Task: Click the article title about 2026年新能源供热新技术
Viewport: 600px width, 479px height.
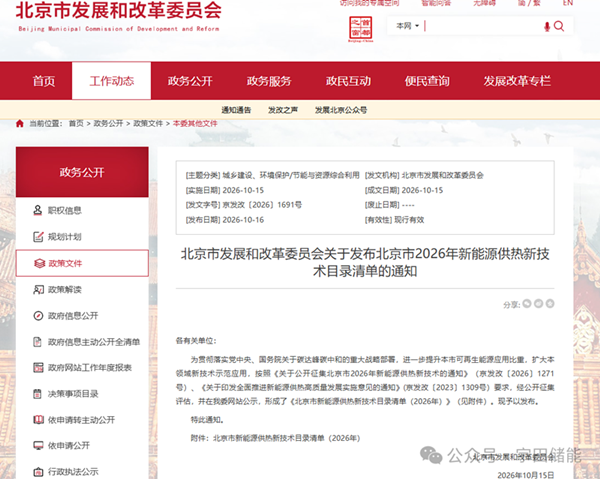Action: tap(365, 262)
